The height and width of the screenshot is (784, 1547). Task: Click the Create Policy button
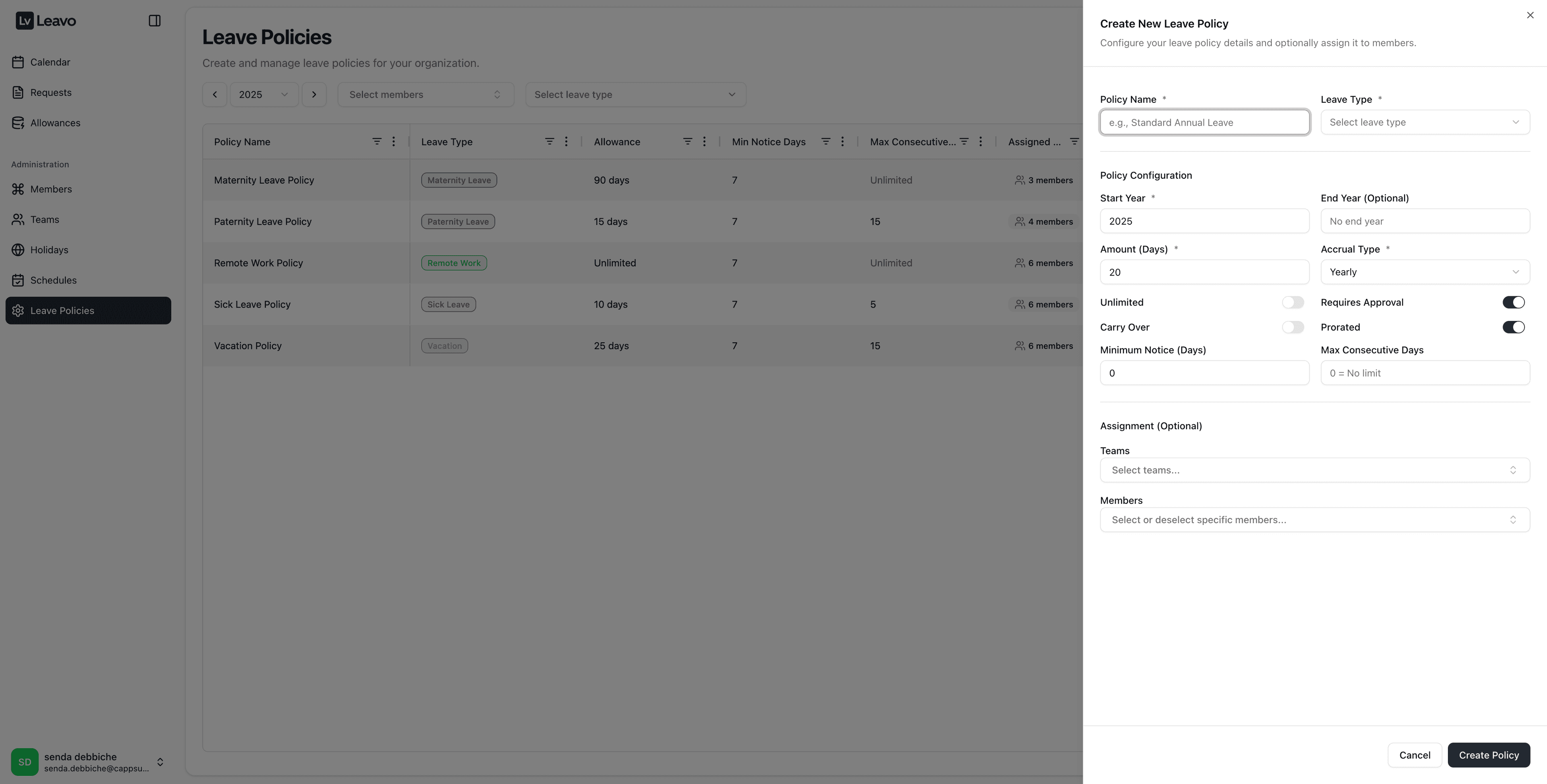coord(1488,755)
